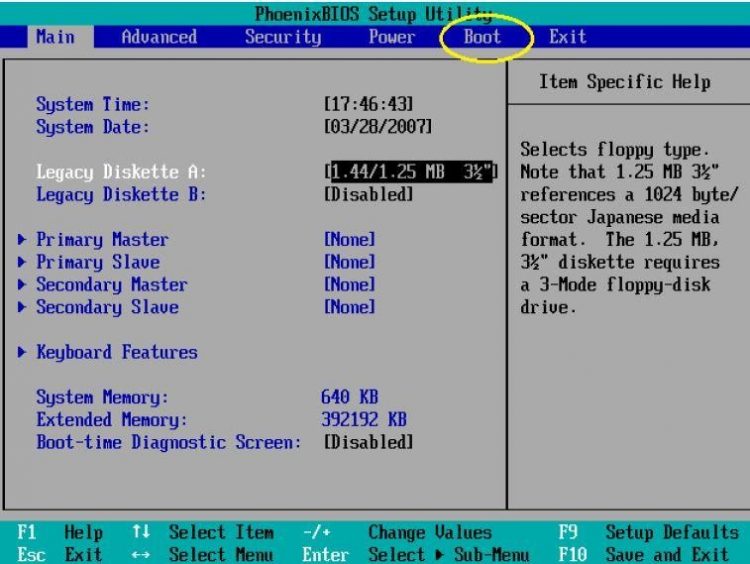The width and height of the screenshot is (750, 564).
Task: Click the 392192 KB value
Action: [364, 420]
